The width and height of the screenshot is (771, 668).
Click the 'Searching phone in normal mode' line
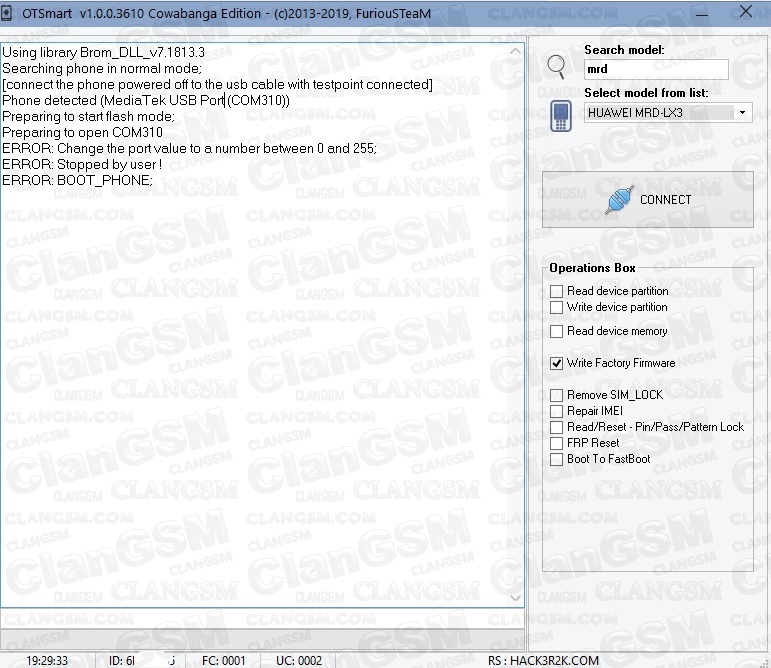(x=102, y=68)
